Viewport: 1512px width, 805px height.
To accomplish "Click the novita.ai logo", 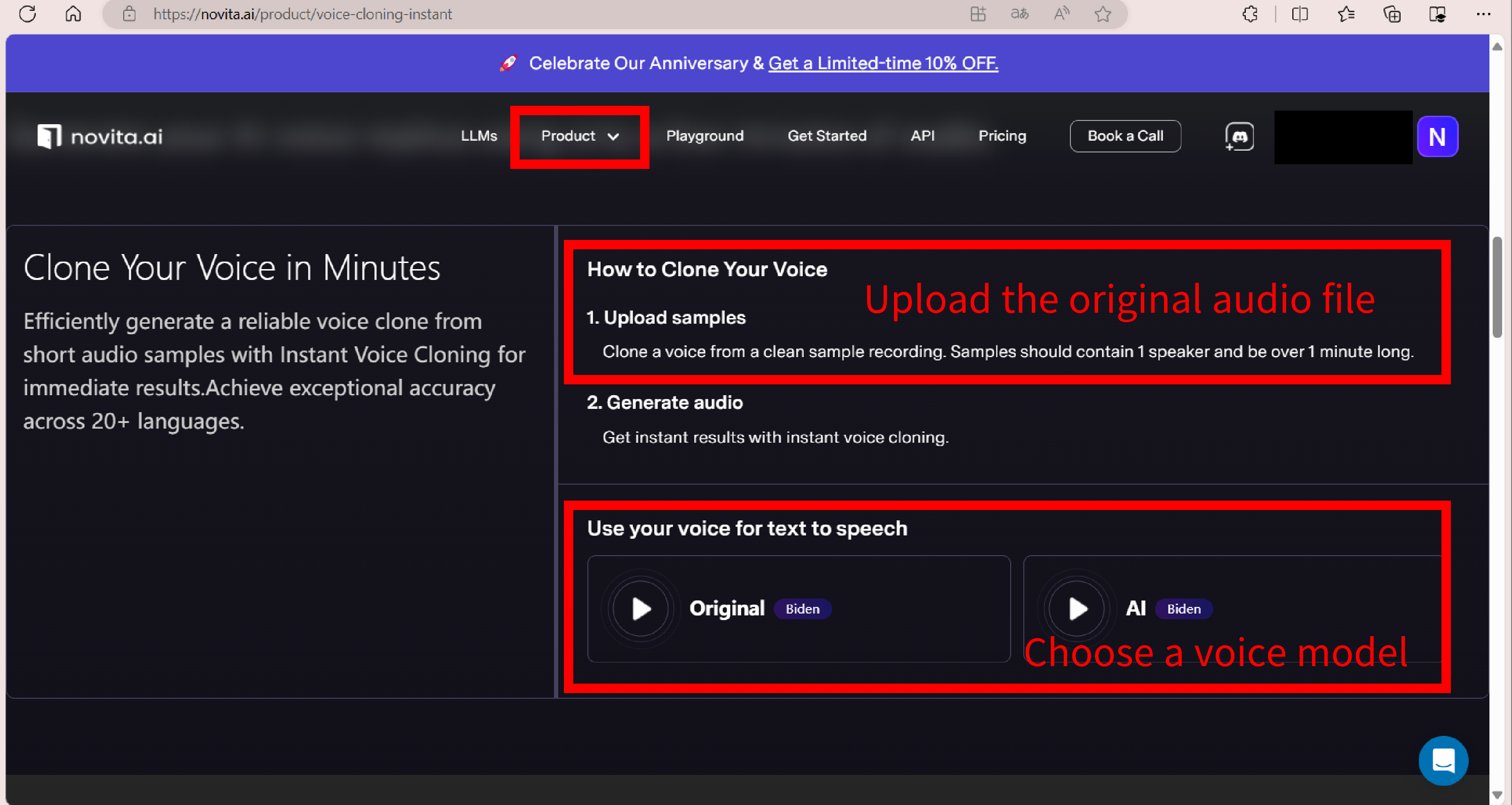I will (x=100, y=136).
